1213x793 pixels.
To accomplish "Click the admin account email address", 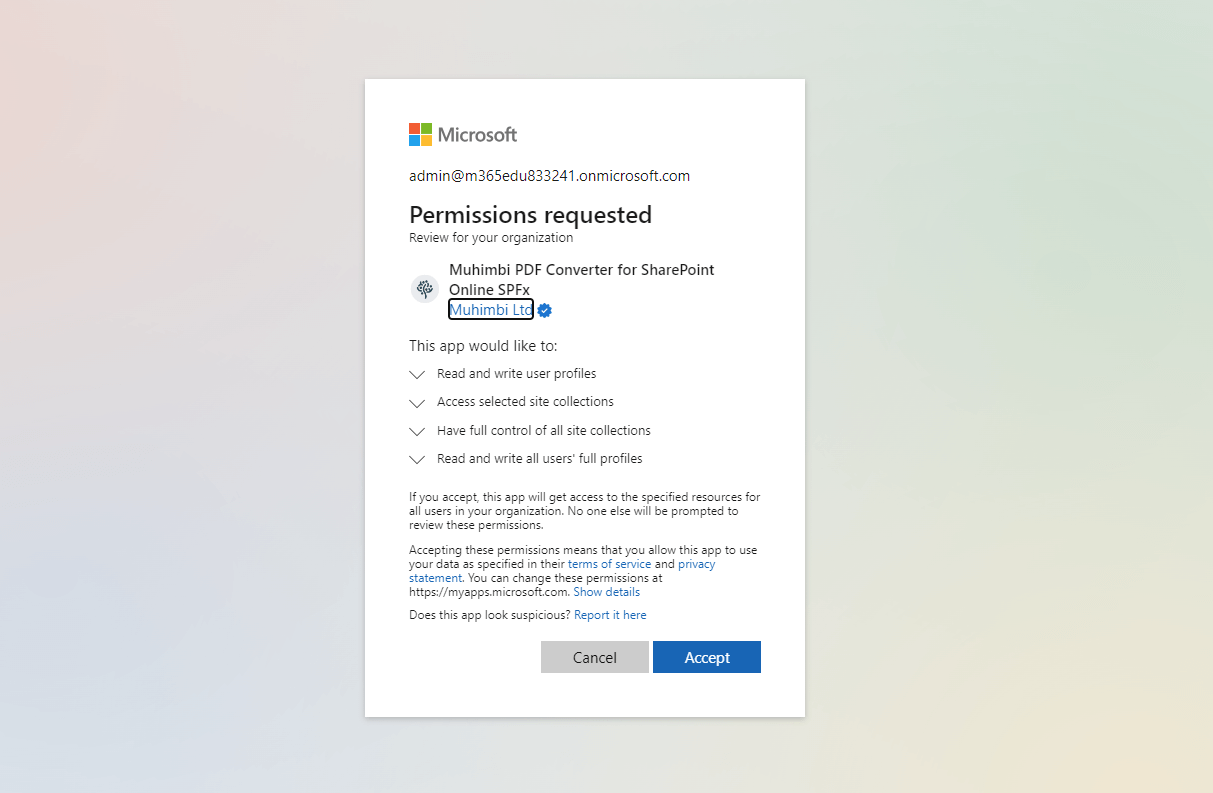I will pos(549,176).
